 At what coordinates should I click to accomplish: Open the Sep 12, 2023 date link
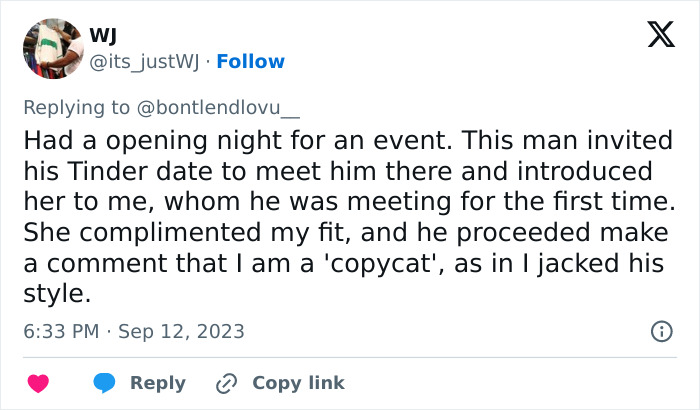pos(181,331)
